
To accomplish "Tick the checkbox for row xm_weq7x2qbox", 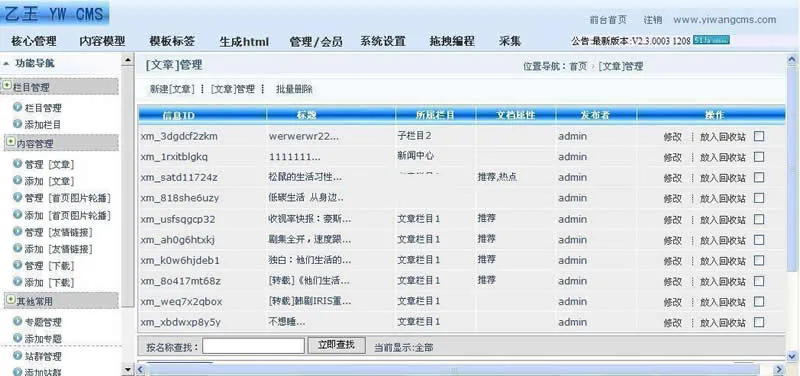I will 759,302.
